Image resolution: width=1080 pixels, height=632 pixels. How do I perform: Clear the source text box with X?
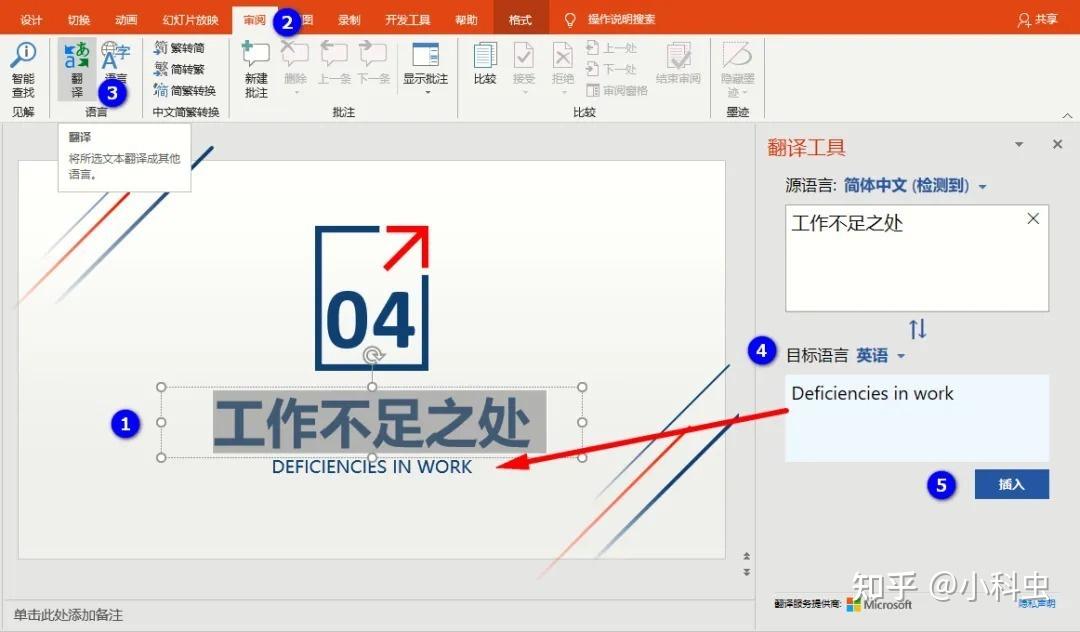point(1033,219)
